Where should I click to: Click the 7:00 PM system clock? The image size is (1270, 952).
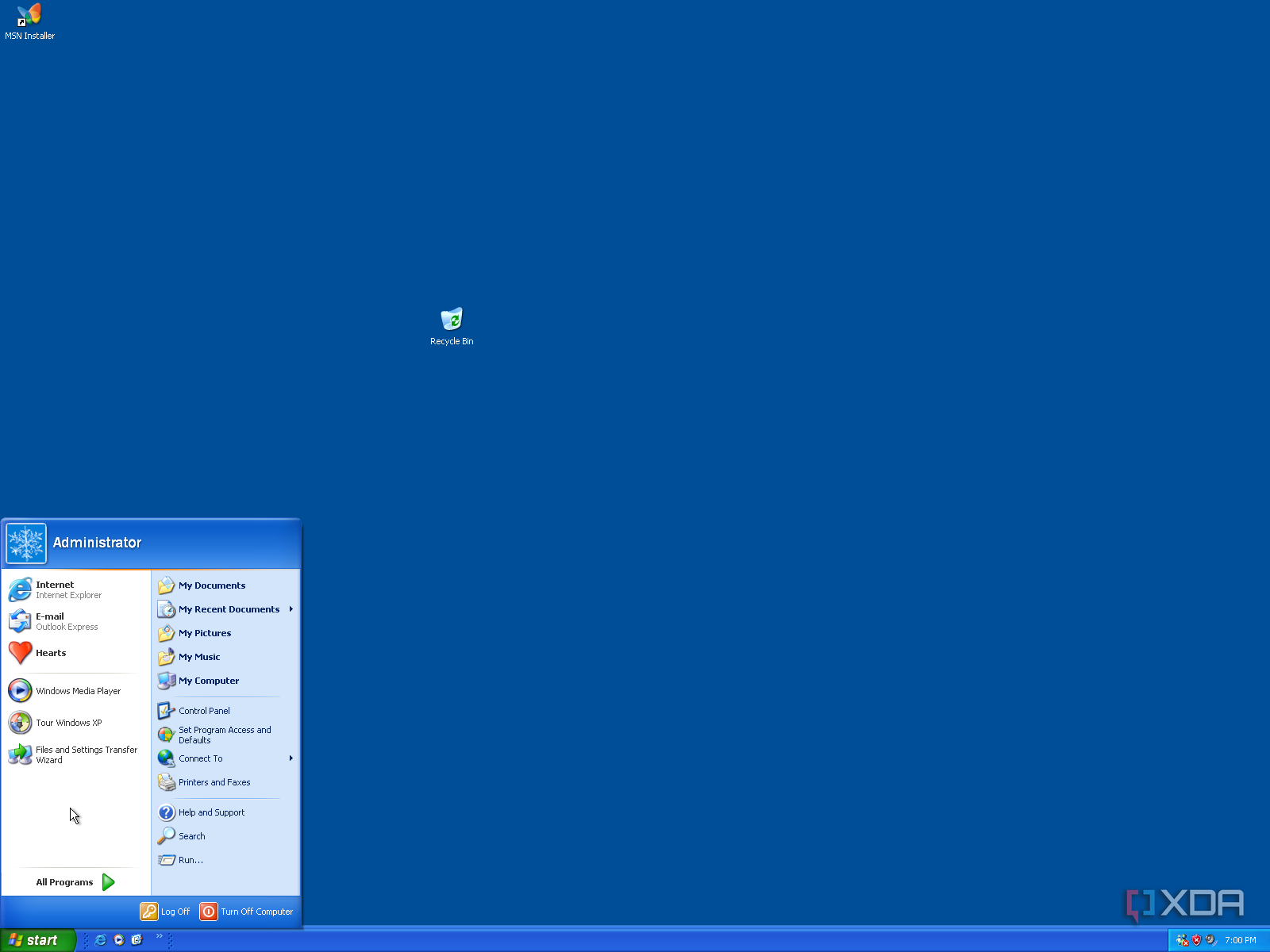coord(1240,940)
